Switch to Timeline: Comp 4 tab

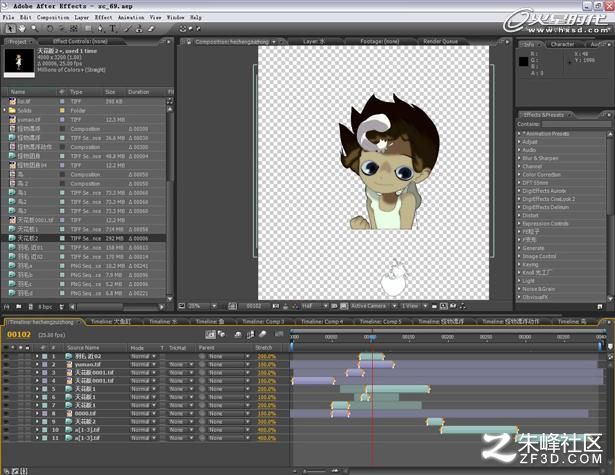click(322, 322)
